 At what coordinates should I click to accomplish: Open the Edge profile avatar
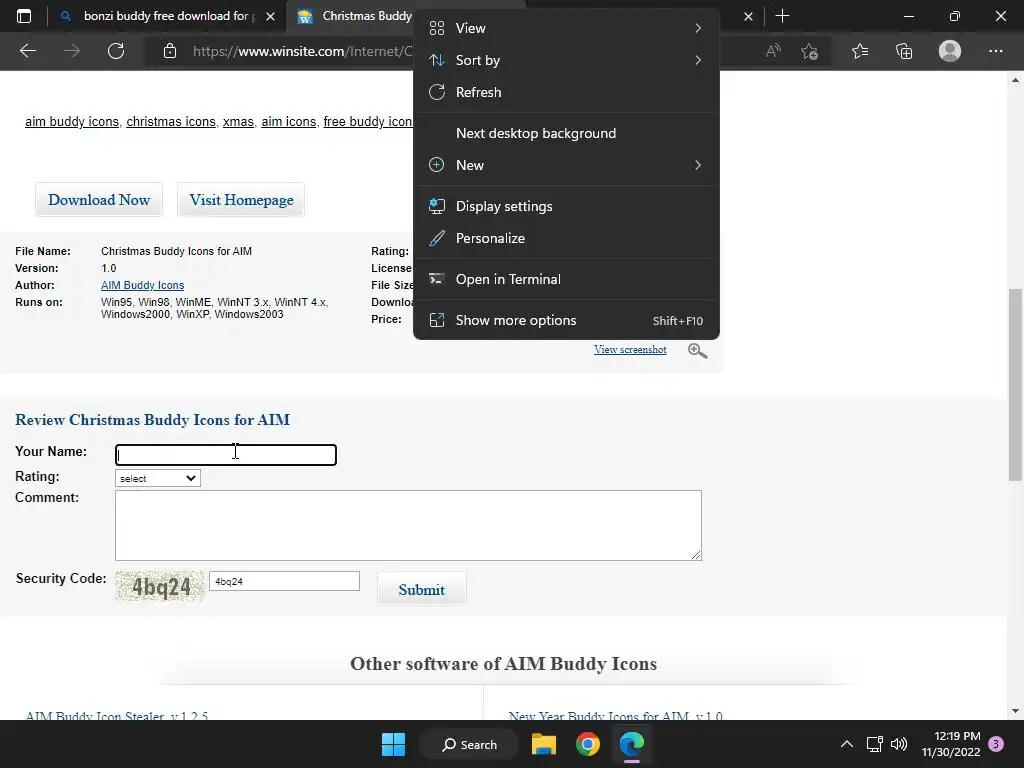click(950, 51)
